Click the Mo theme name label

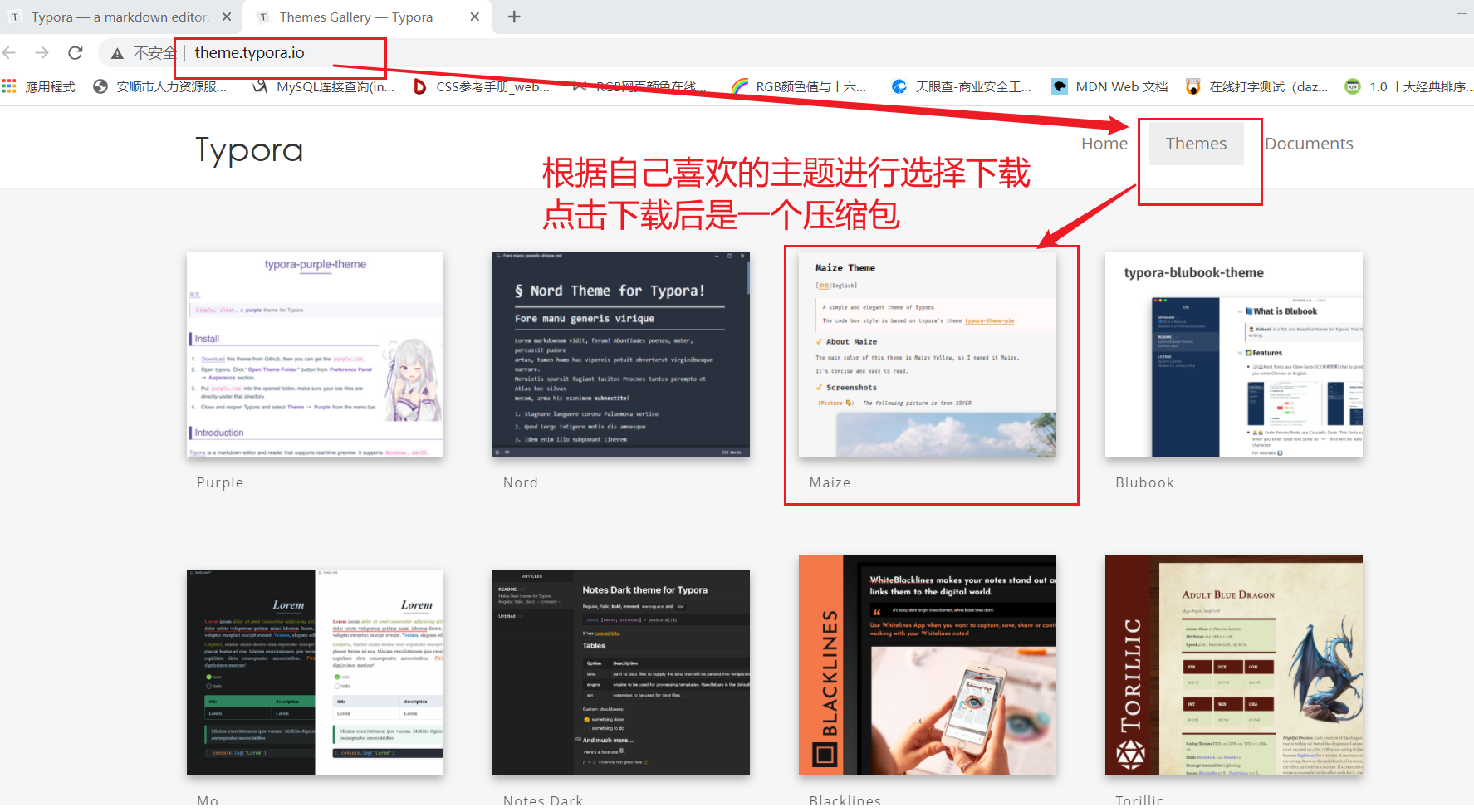208,800
